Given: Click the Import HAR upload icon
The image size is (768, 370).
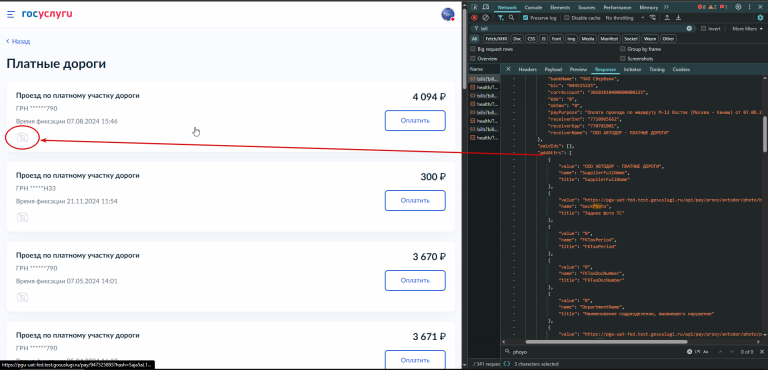Looking at the screenshot, I should [x=667, y=18].
